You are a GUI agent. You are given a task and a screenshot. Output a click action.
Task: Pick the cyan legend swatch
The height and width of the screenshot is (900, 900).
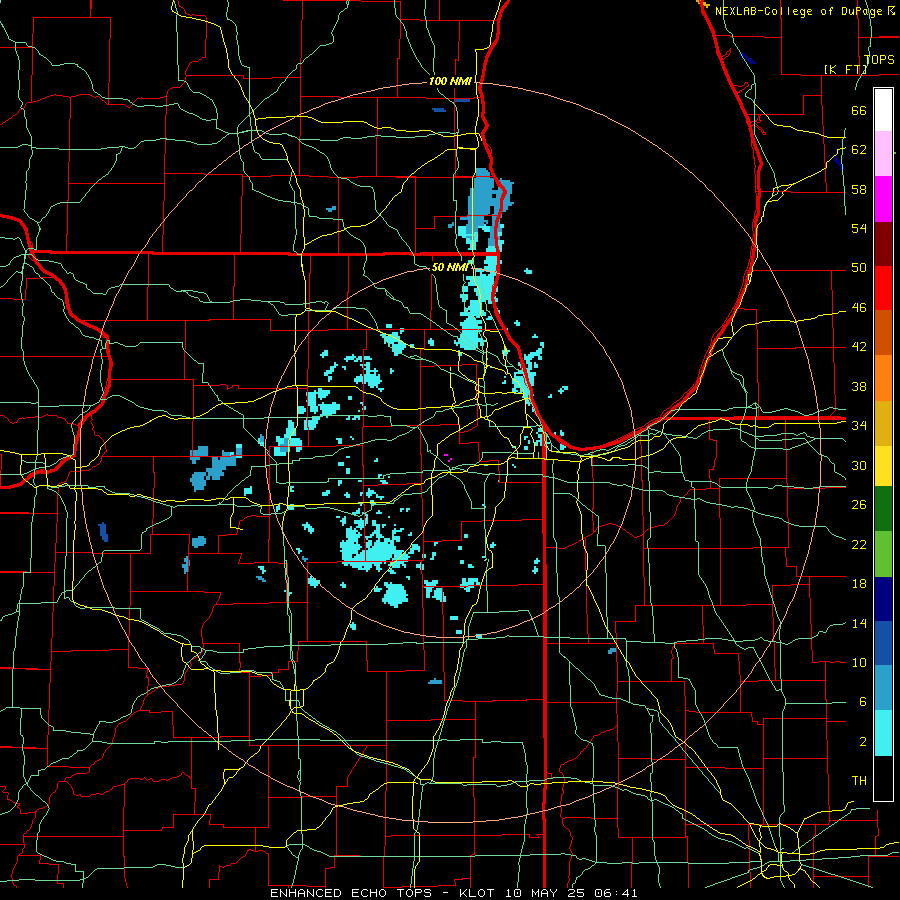(883, 733)
